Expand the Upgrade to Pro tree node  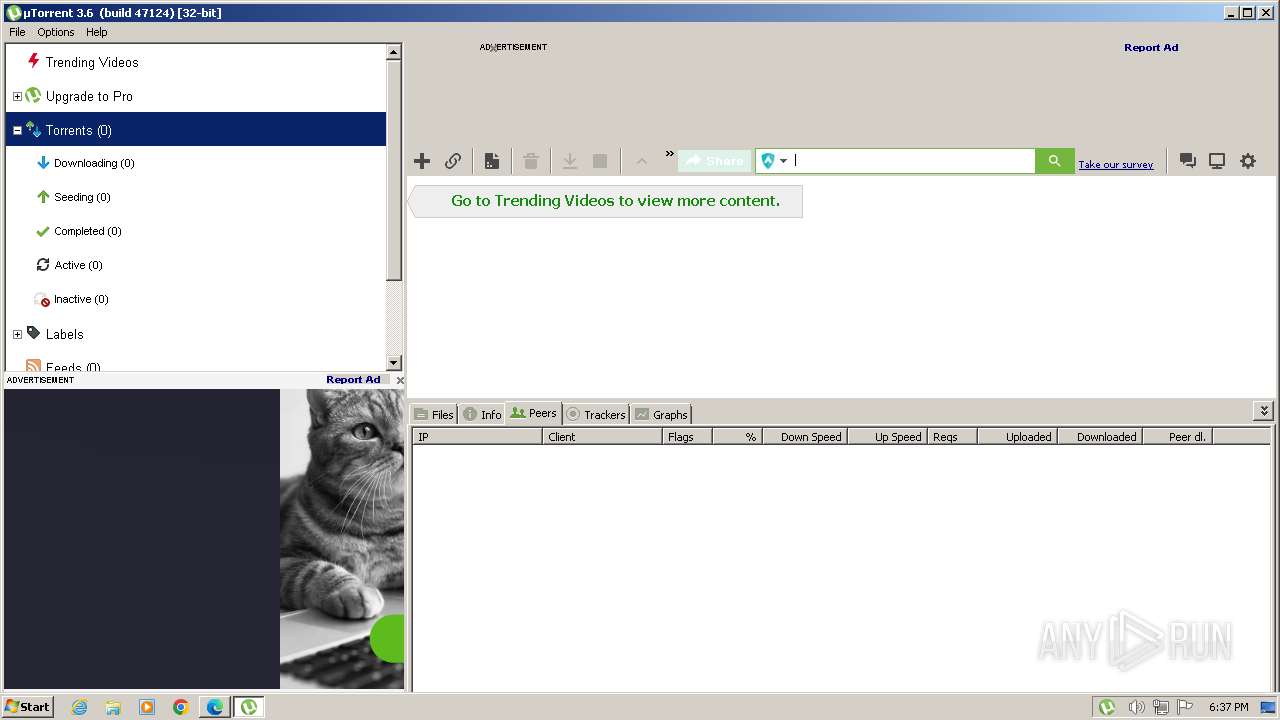point(17,96)
